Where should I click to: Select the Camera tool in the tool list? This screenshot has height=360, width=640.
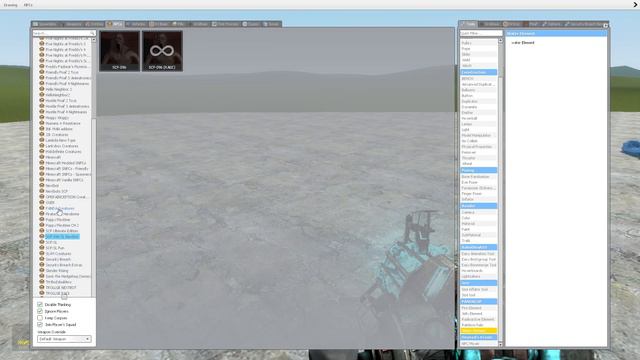click(x=478, y=212)
